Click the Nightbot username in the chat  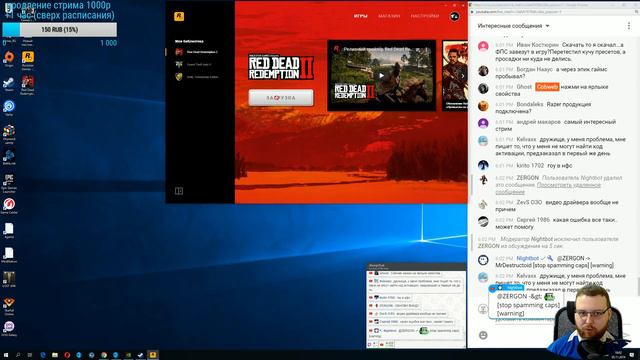pos(528,258)
